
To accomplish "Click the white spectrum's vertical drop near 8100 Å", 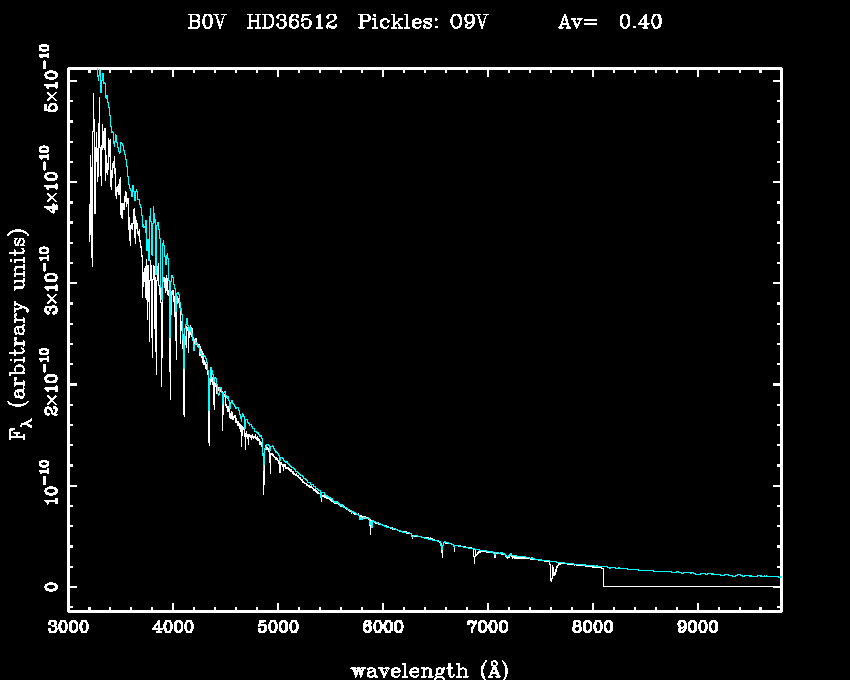I will [x=603, y=578].
